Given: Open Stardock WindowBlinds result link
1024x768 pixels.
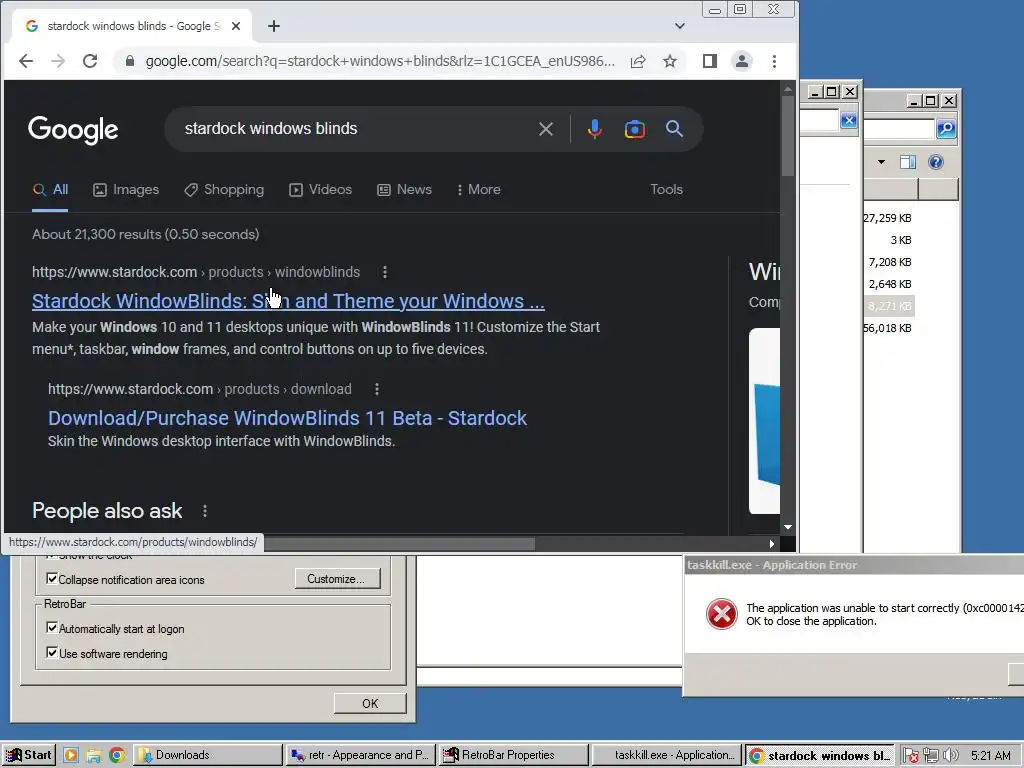Looking at the screenshot, I should 288,301.
